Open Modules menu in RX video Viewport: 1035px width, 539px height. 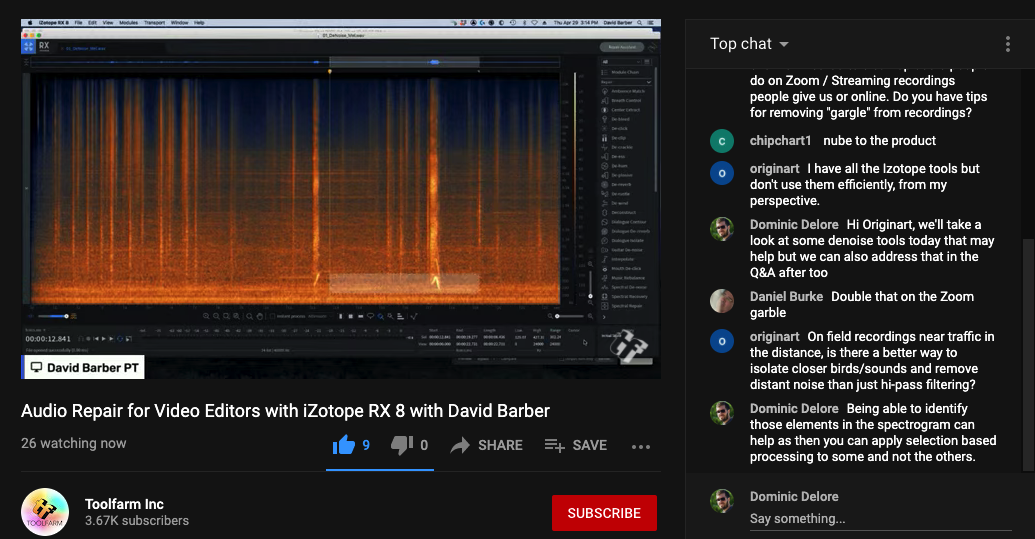[x=129, y=22]
